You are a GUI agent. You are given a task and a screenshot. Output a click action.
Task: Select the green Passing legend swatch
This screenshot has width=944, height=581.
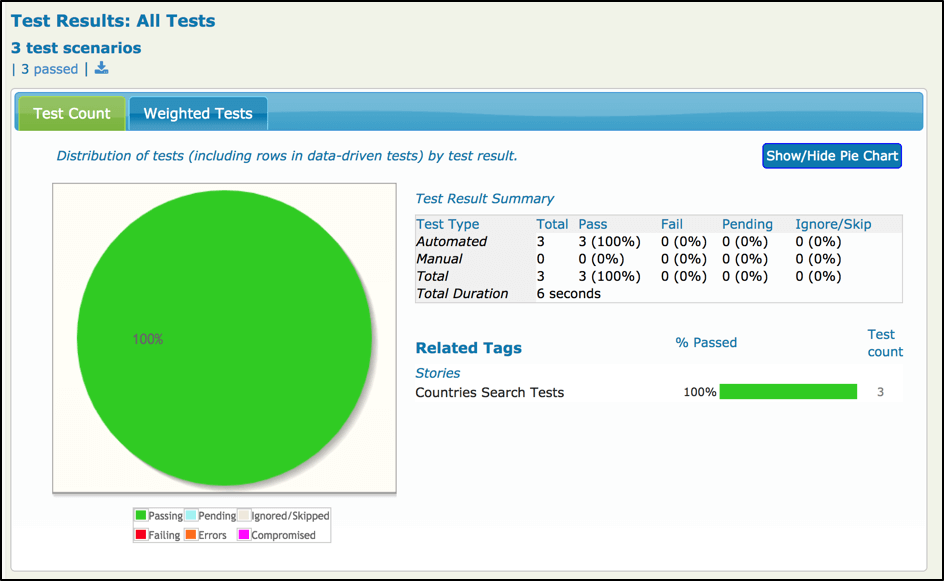(x=140, y=515)
